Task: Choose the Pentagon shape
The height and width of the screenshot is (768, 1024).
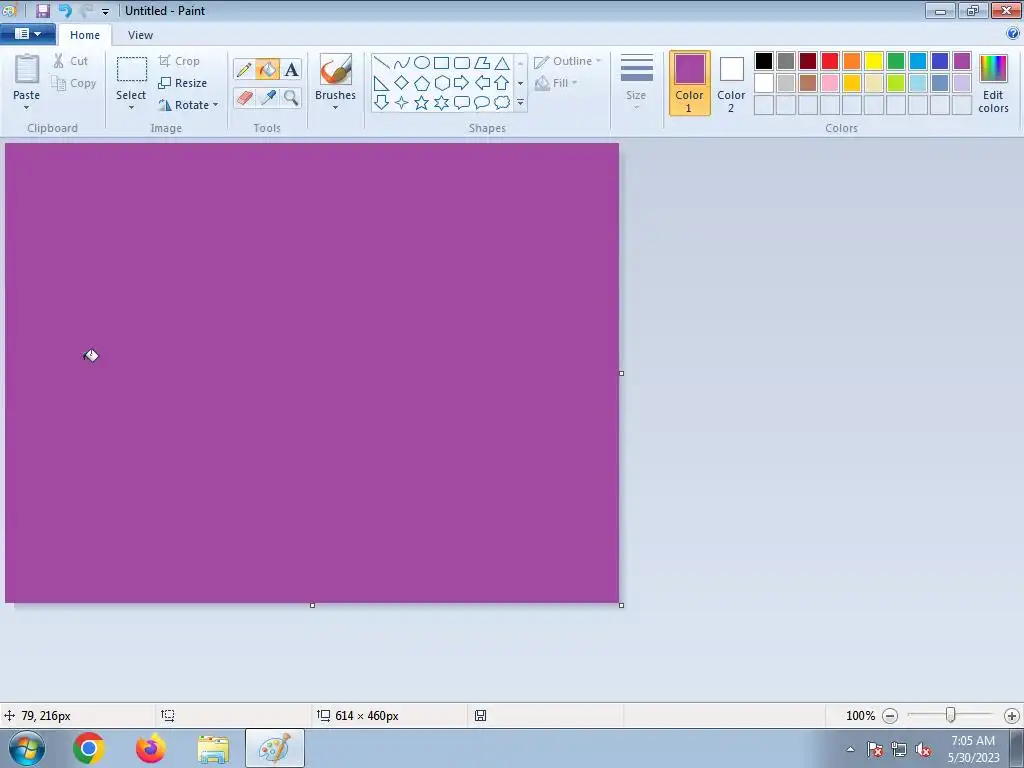Action: pyautogui.click(x=422, y=83)
